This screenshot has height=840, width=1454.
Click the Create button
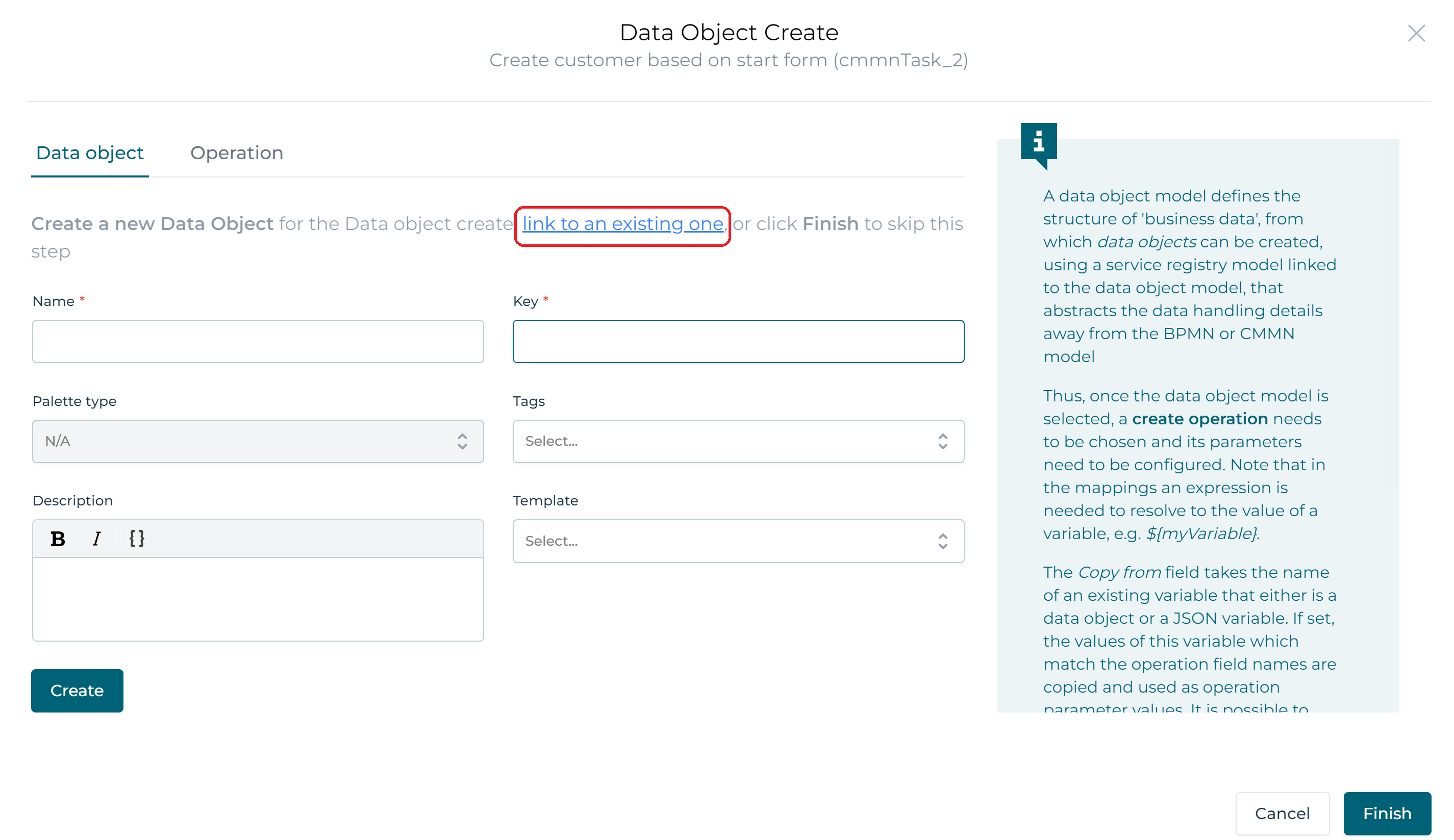[x=77, y=690]
